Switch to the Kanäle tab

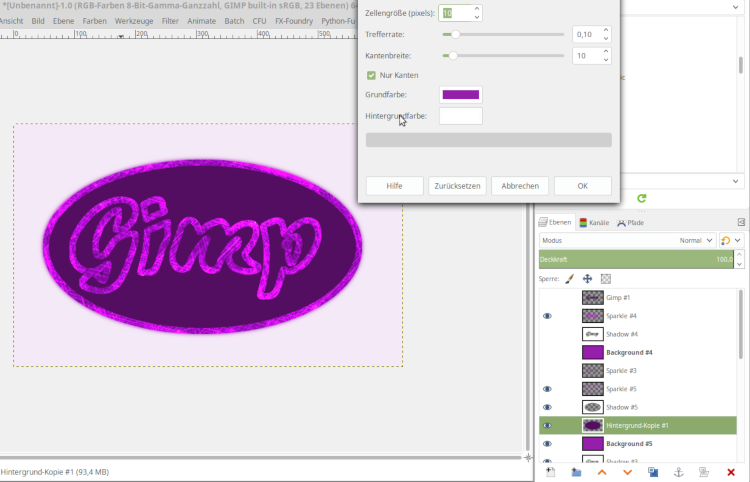[594, 223]
